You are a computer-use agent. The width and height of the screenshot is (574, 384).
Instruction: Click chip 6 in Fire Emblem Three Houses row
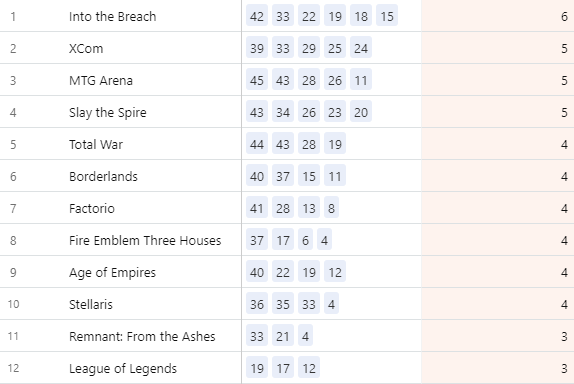pos(305,240)
